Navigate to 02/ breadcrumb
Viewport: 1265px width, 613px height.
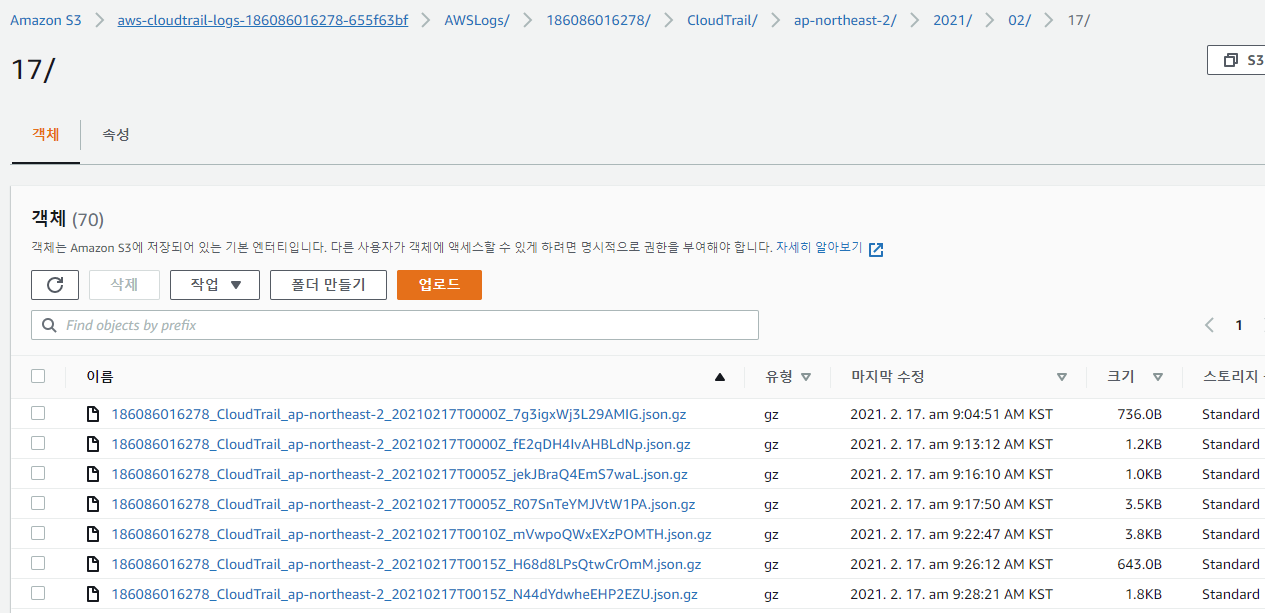[x=1019, y=20]
